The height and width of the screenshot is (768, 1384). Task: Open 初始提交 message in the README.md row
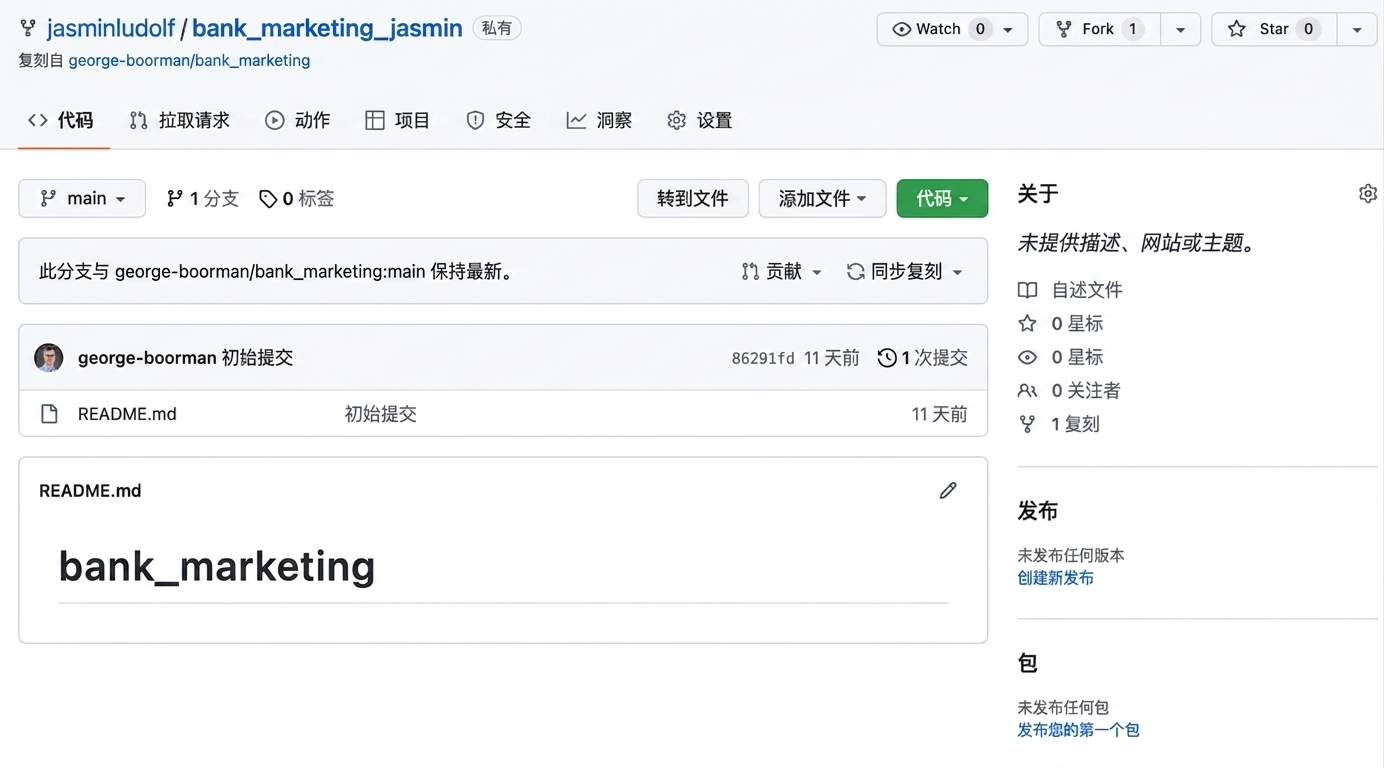(x=381, y=414)
